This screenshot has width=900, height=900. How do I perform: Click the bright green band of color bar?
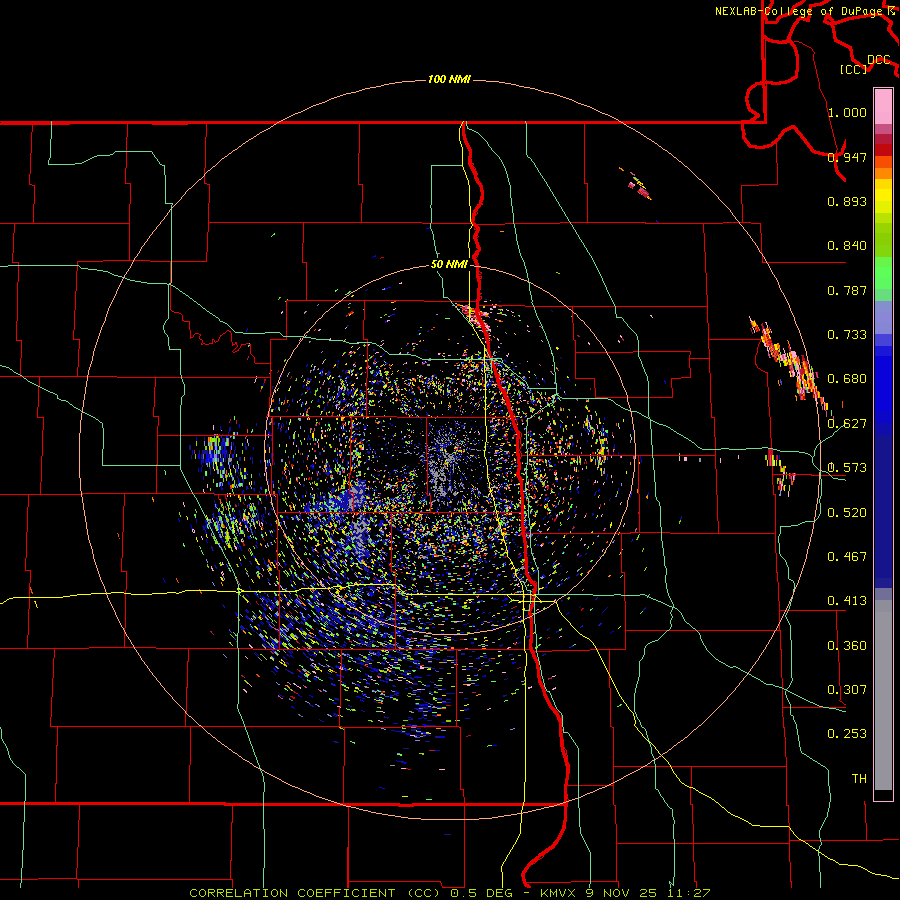pos(883,273)
